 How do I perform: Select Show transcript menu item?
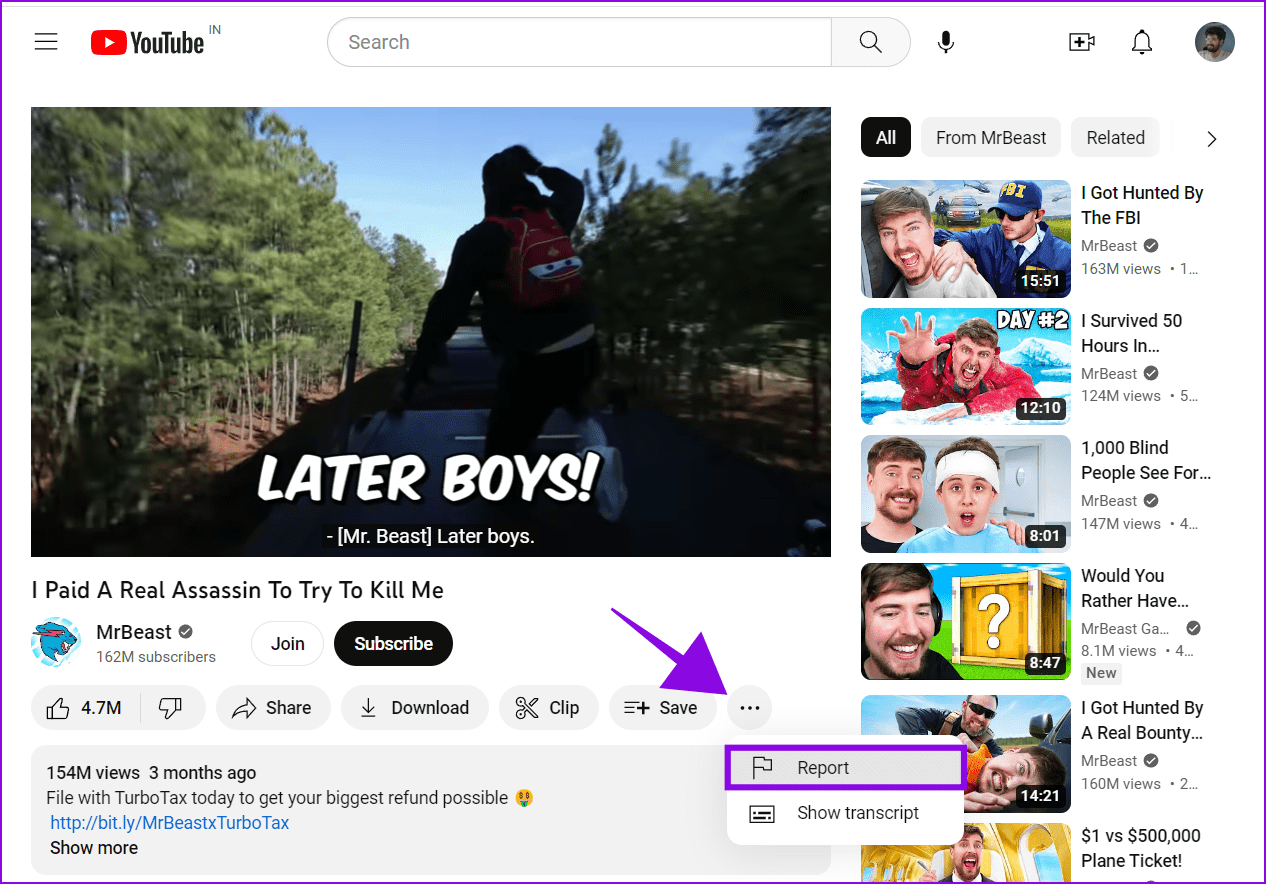845,813
